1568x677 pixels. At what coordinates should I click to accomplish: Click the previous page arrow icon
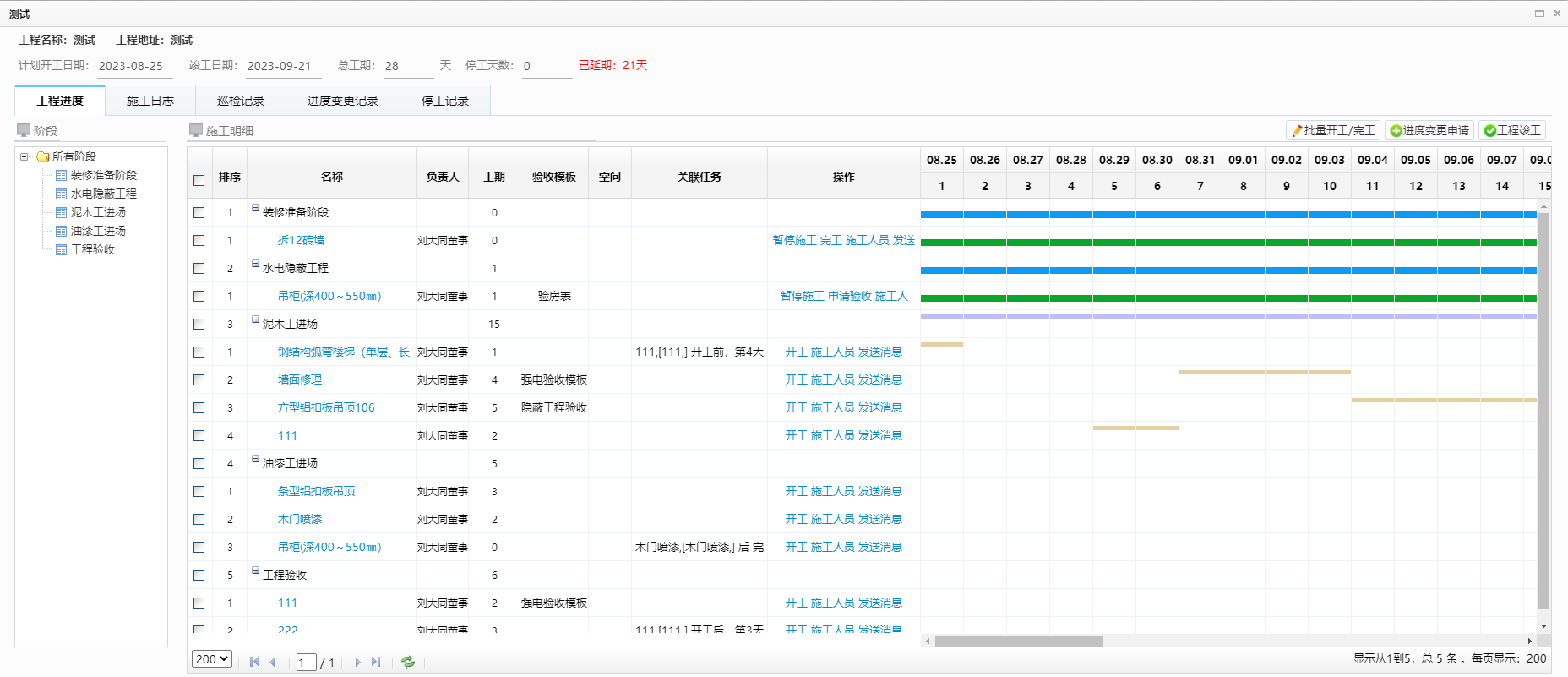pyautogui.click(x=272, y=662)
